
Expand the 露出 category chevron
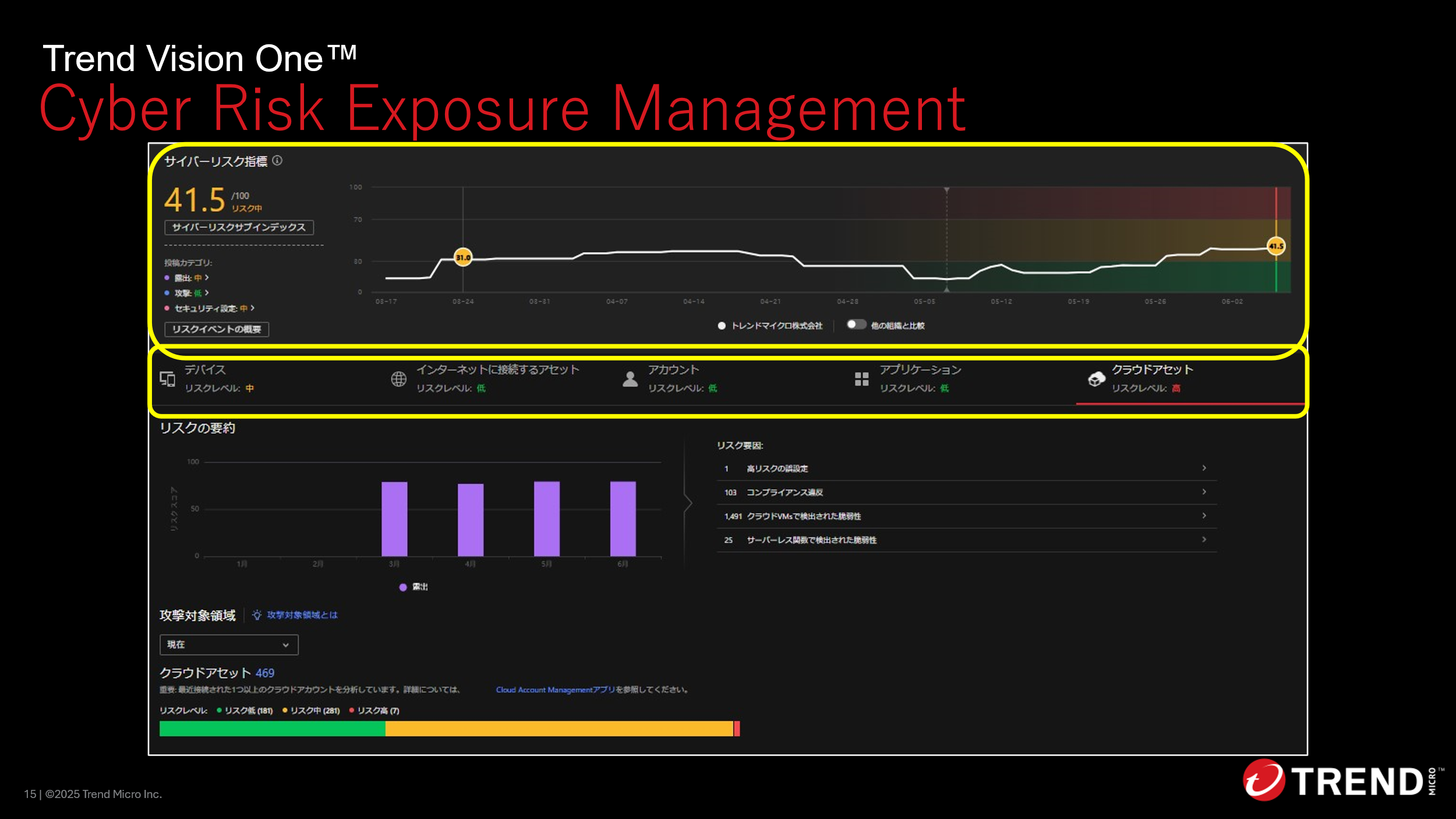coord(207,278)
